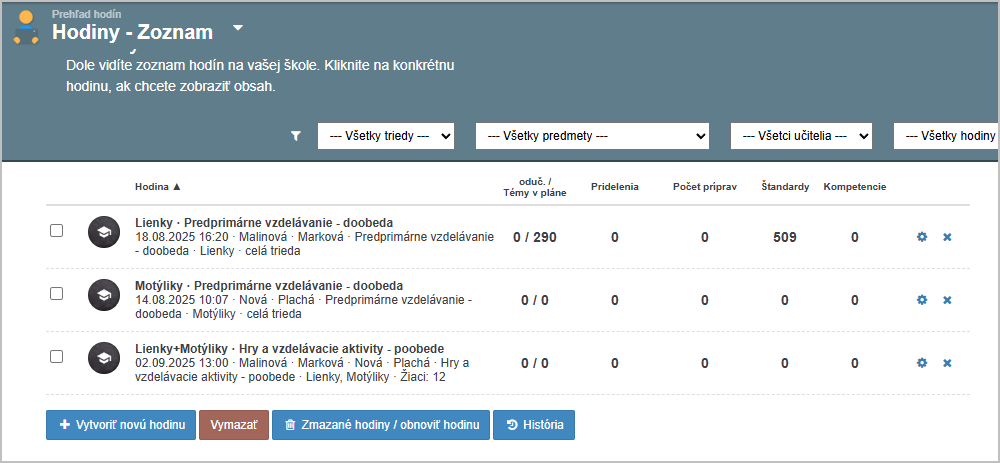Expand the Všetky predmety filter dropdown
Screen dimensions: 1000x463
pyautogui.click(x=592, y=136)
